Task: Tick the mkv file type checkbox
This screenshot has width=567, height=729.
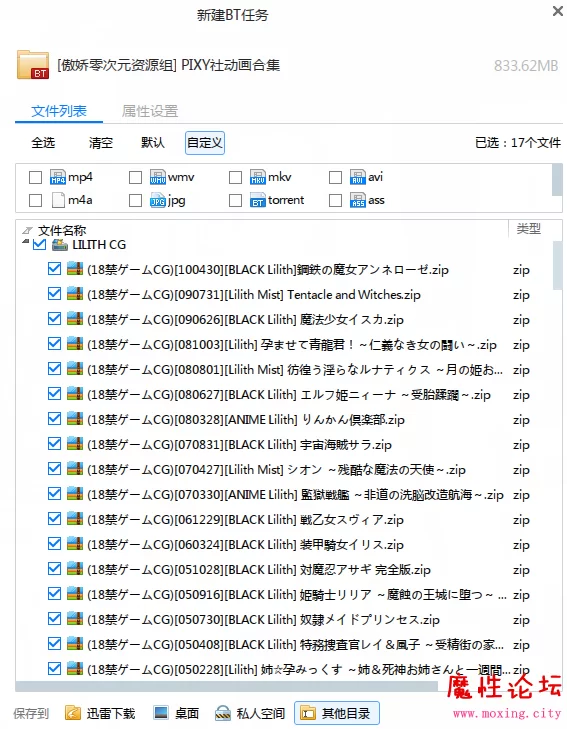Action: 236,177
